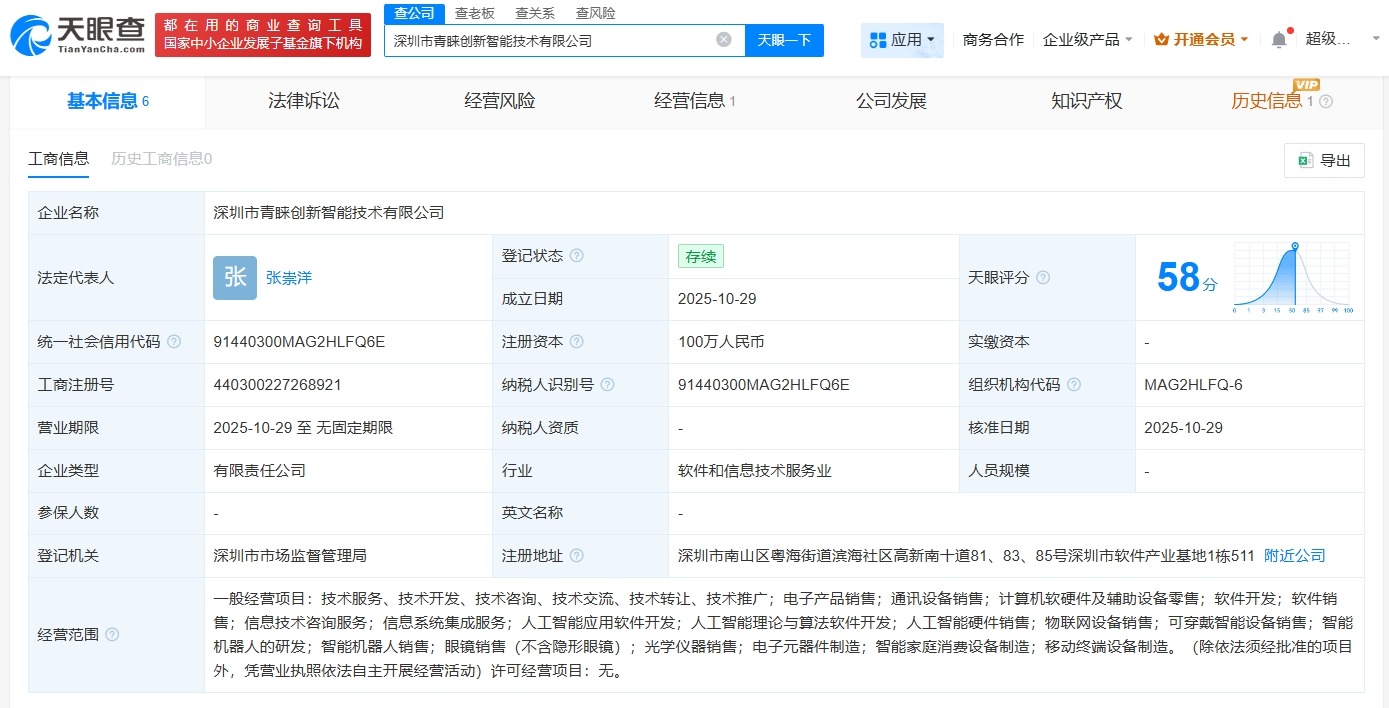The image size is (1389, 708).
Task: Open the 法律诉讼 tab
Action: [x=304, y=100]
